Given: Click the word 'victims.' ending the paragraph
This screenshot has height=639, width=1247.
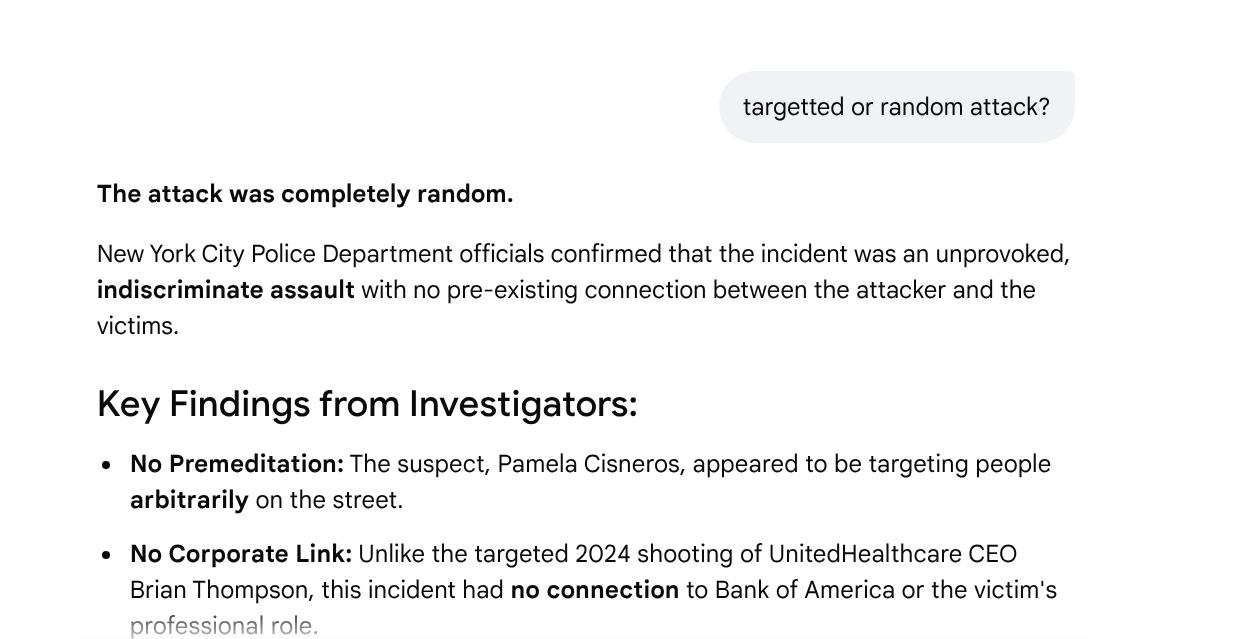Looking at the screenshot, I should click(x=138, y=326).
